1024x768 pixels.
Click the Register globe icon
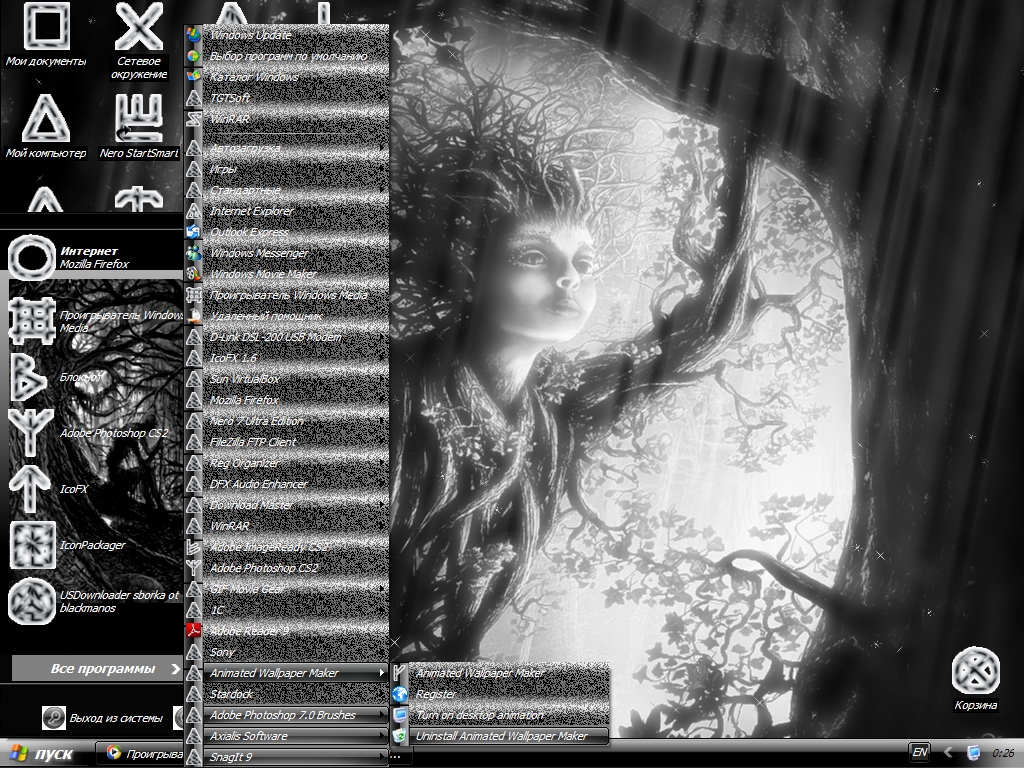click(400, 694)
